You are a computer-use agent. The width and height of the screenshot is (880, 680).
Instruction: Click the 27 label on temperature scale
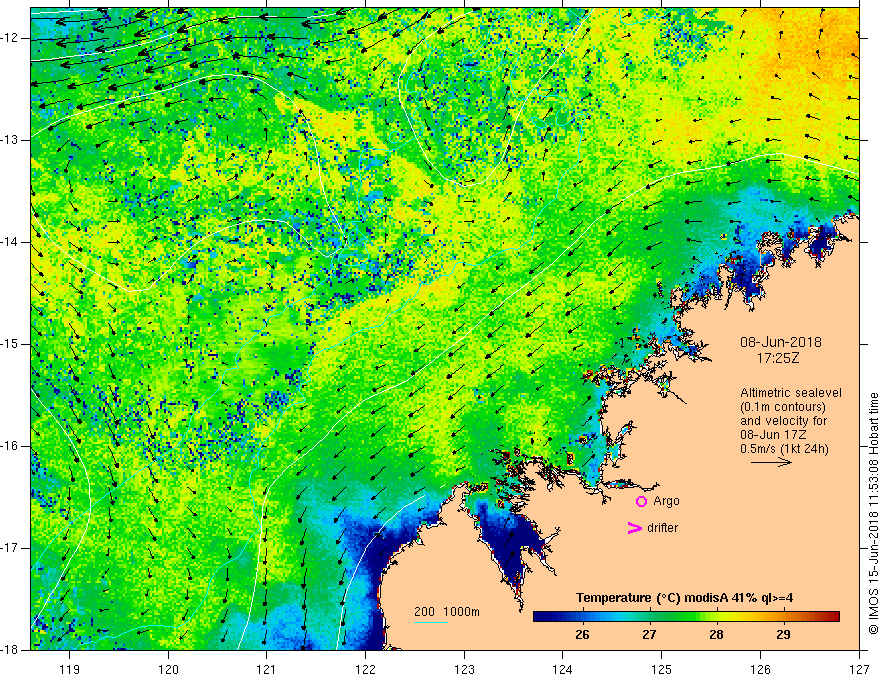649,635
